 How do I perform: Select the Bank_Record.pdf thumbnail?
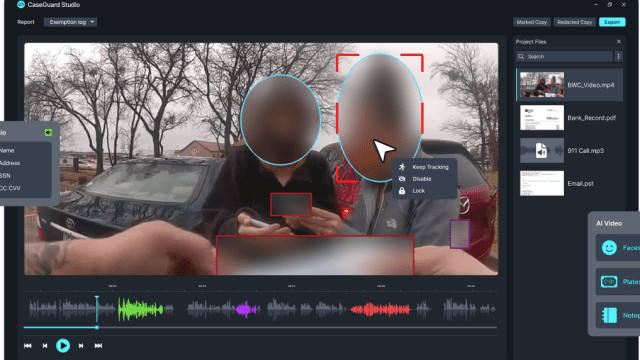[x=542, y=118]
